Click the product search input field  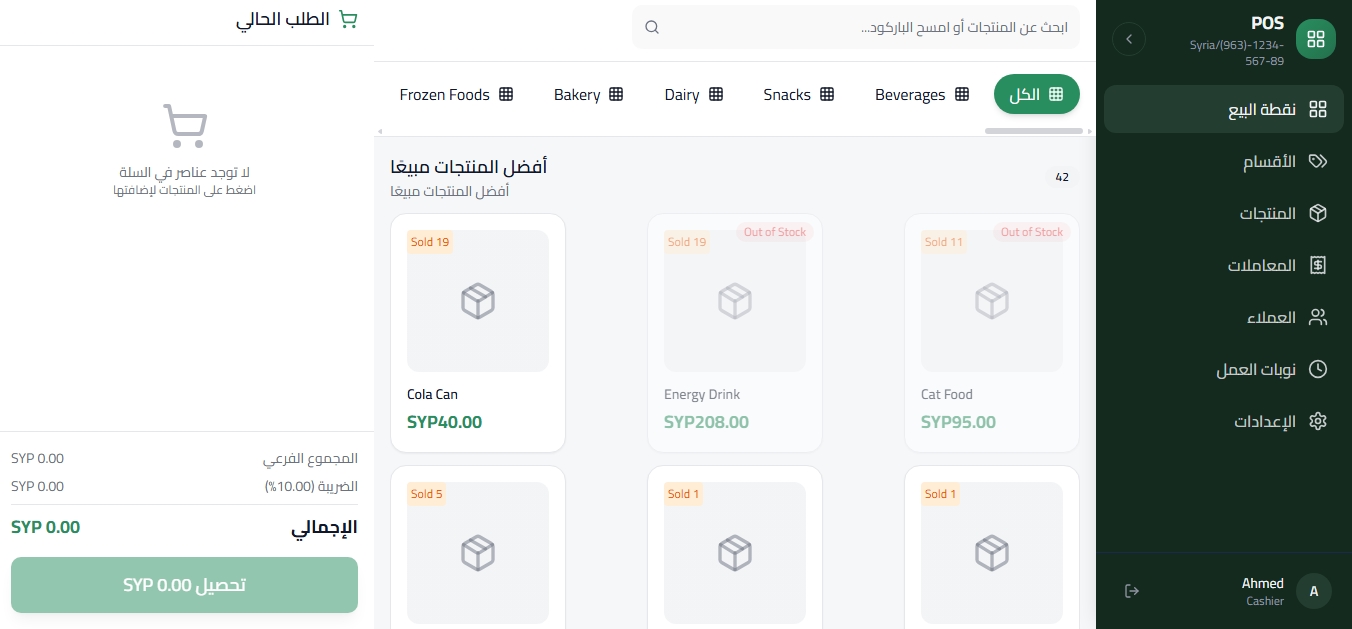856,27
